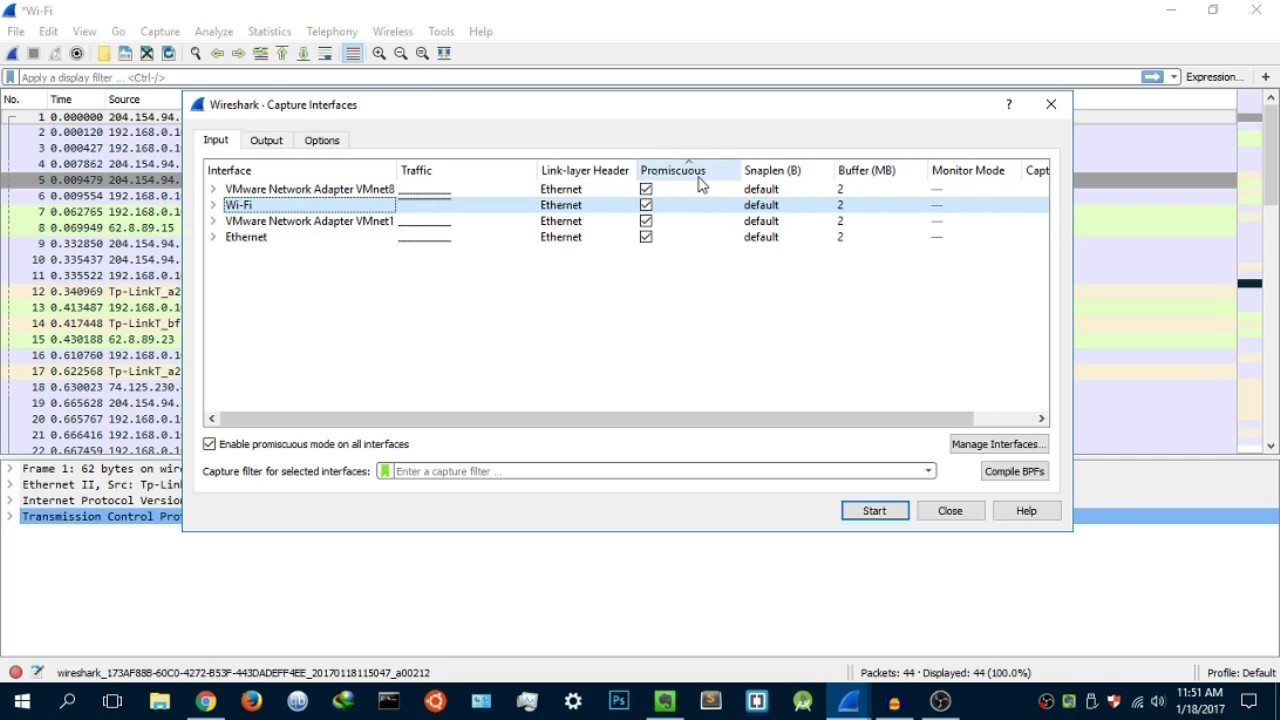Jump to the first packet toolbar icon
The width and height of the screenshot is (1280, 720).
(x=282, y=54)
